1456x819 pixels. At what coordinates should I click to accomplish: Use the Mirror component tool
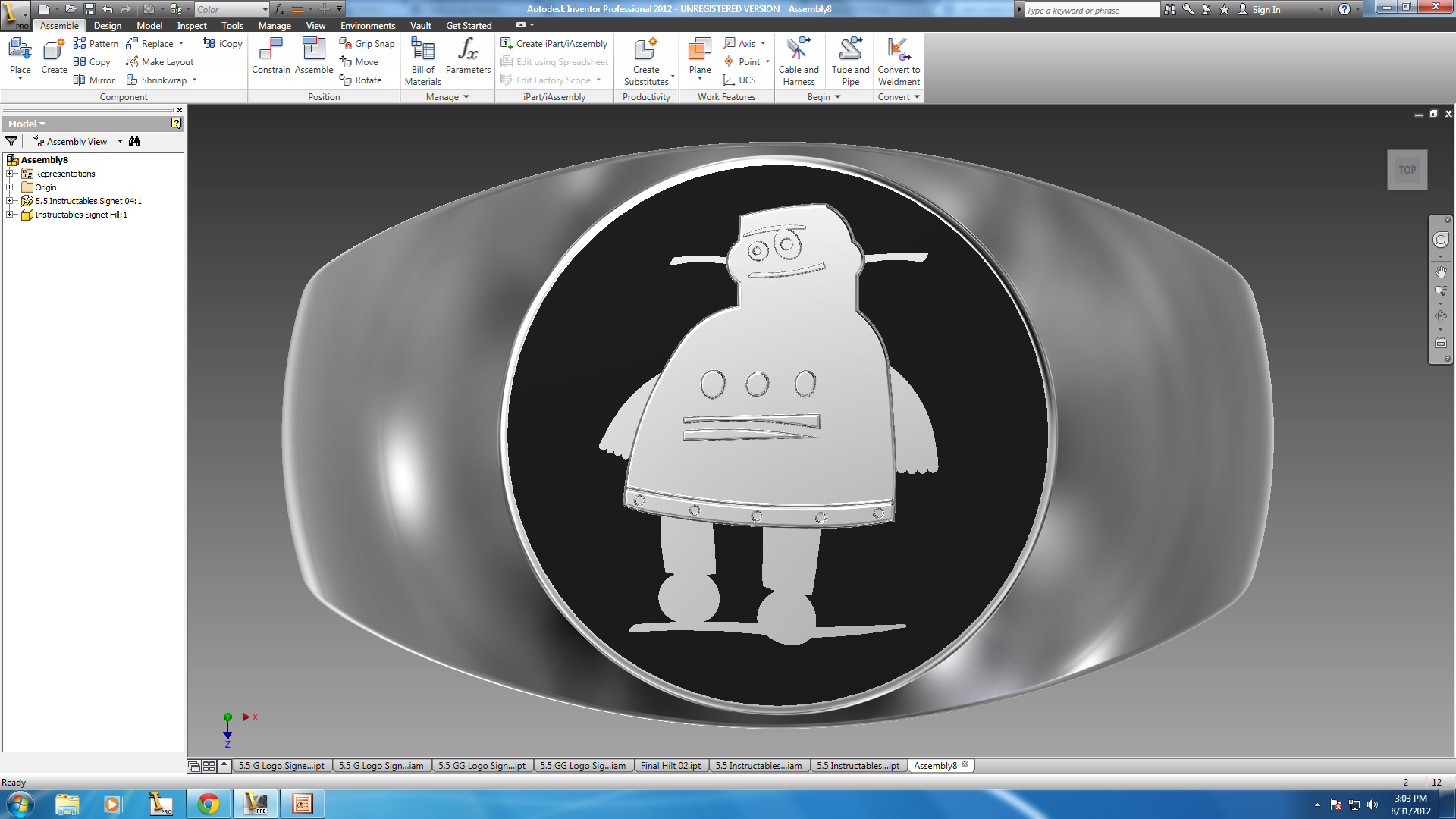(x=94, y=80)
